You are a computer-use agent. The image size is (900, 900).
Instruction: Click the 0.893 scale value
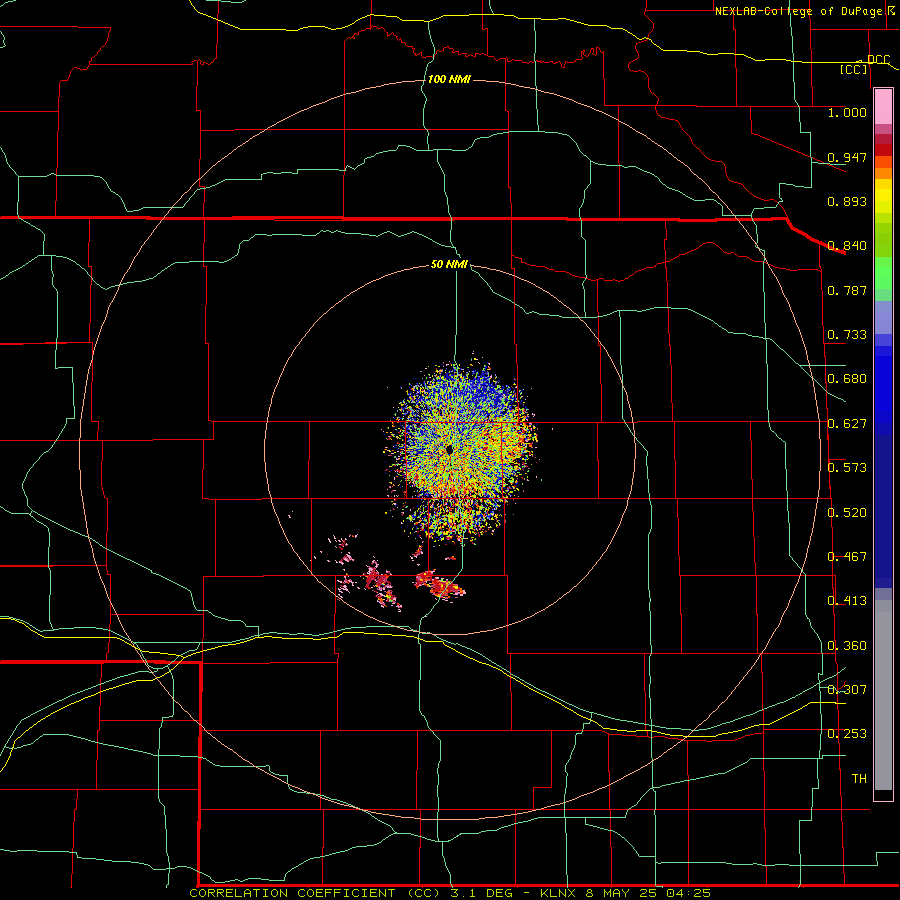(x=847, y=201)
